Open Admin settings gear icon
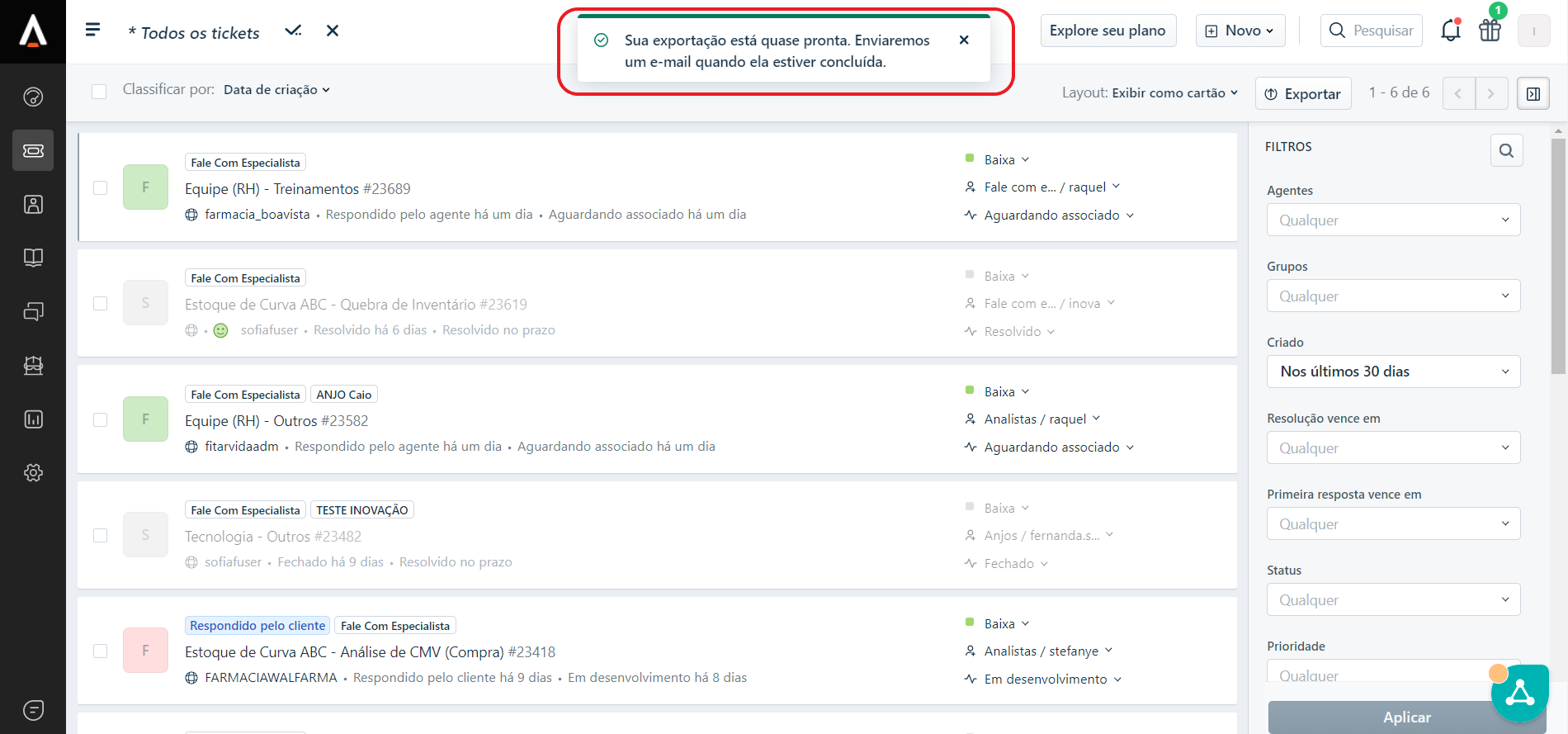Viewport: 1568px width, 734px height. click(33, 473)
